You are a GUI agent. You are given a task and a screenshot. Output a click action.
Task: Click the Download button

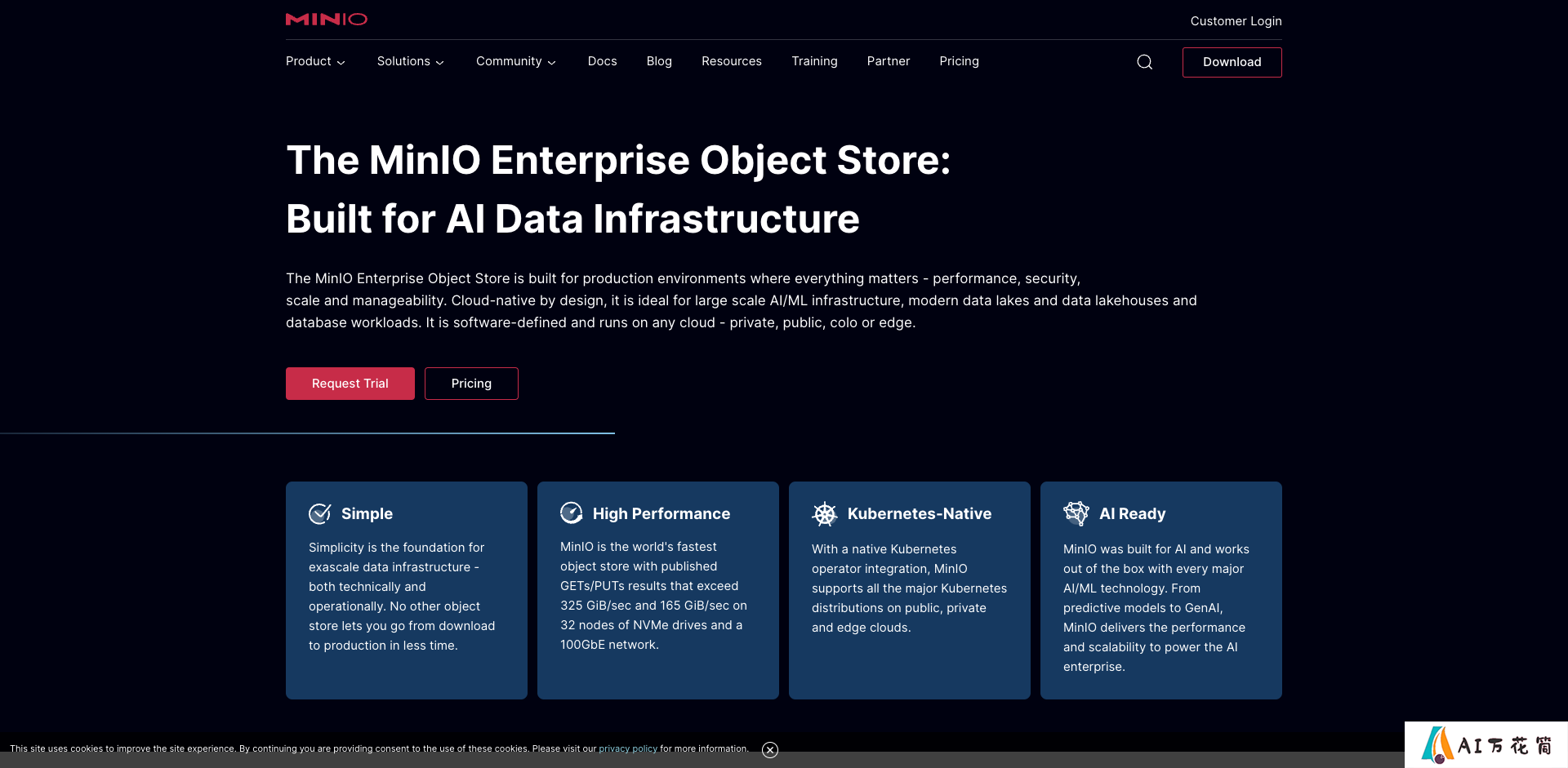coord(1232,62)
